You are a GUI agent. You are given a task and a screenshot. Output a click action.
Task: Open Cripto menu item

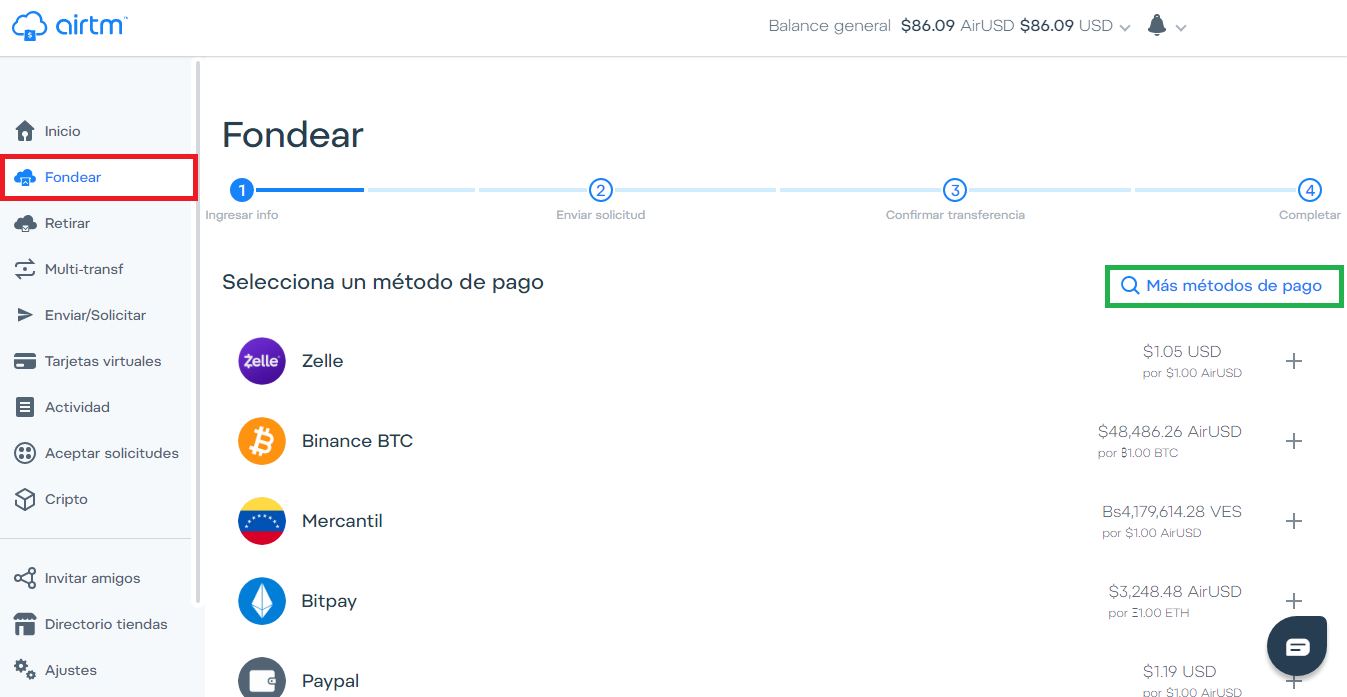click(66, 499)
